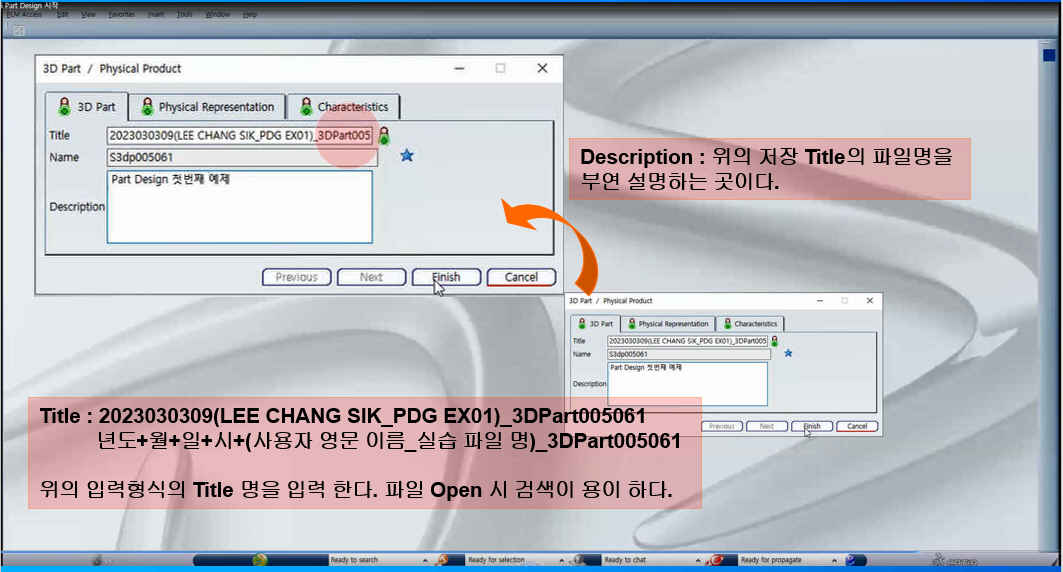
Task: Click the Name field S3dp005061 in large dialog
Action: coord(241,157)
